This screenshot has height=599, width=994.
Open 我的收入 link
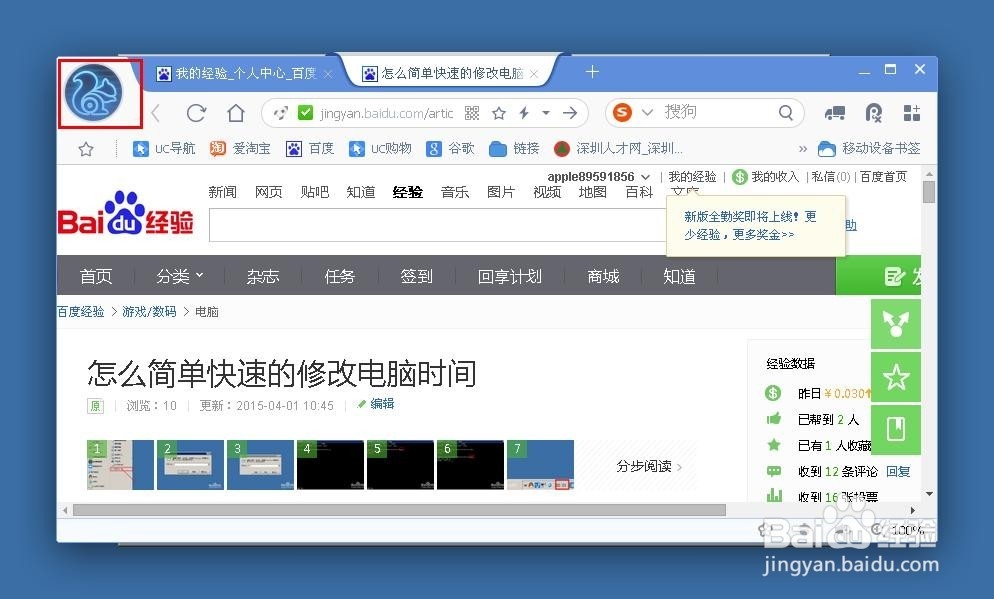(x=765, y=176)
